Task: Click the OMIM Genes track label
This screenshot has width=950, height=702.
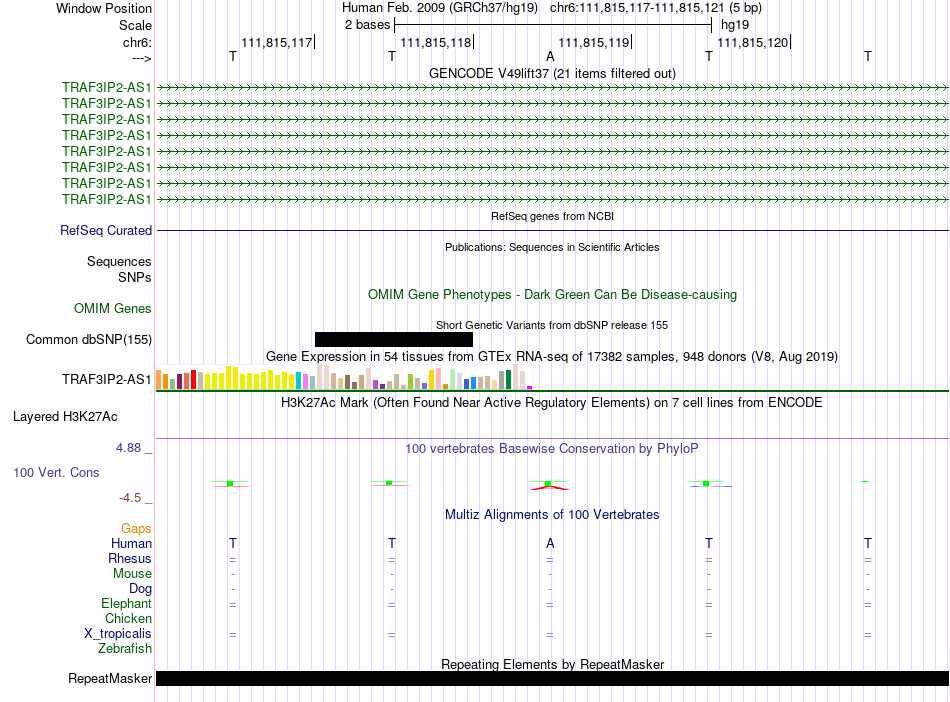Action: 113,308
